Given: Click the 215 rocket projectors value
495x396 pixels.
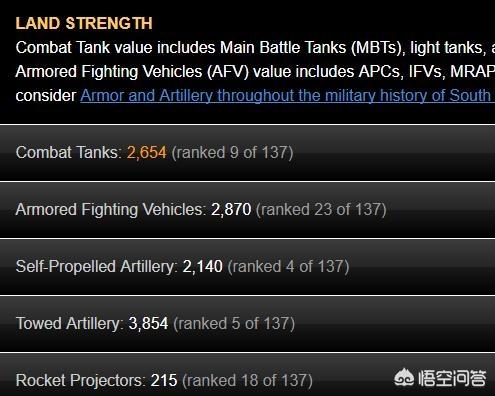Looking at the screenshot, I should point(164,380).
